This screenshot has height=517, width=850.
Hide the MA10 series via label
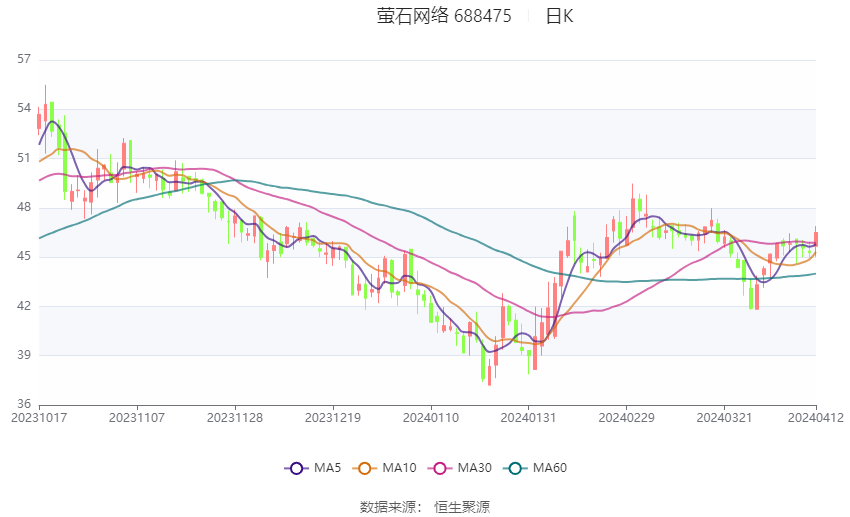[x=399, y=468]
